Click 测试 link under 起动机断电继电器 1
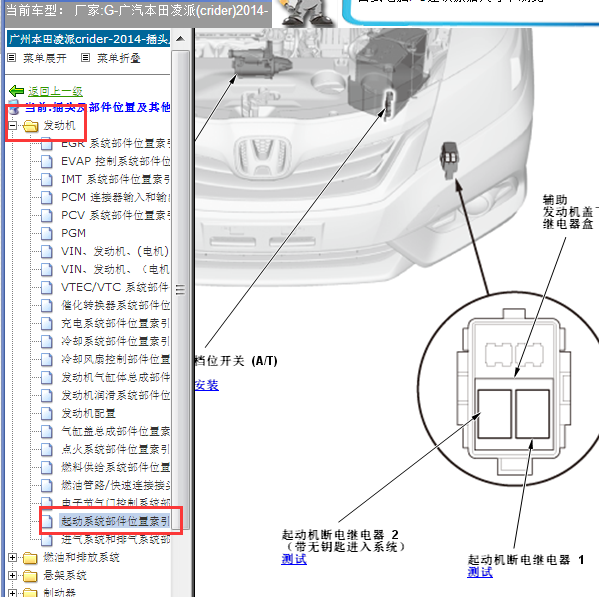 (x=480, y=572)
